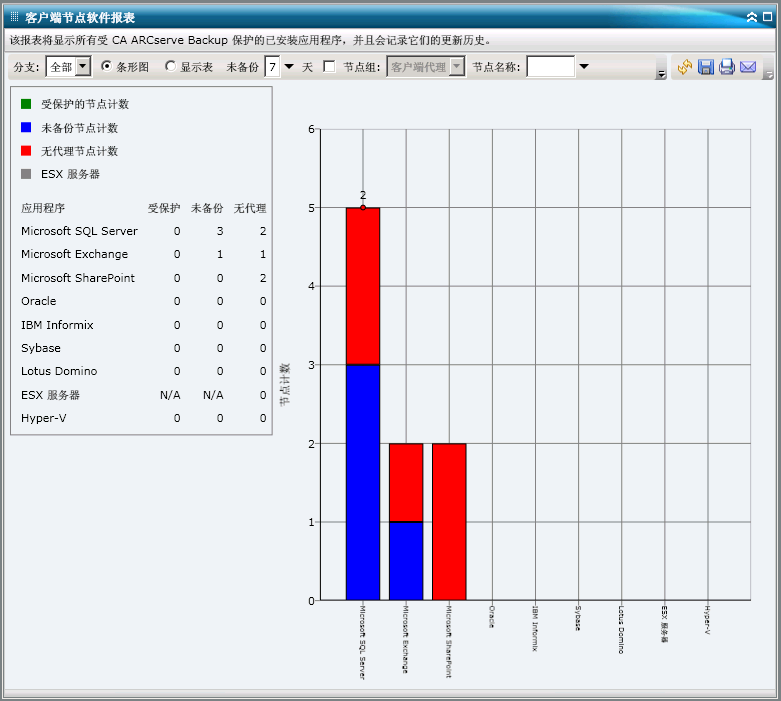Screen dimensions: 781x701
Task: Click Microsoft SQL Server row in table
Action: click(x=79, y=231)
